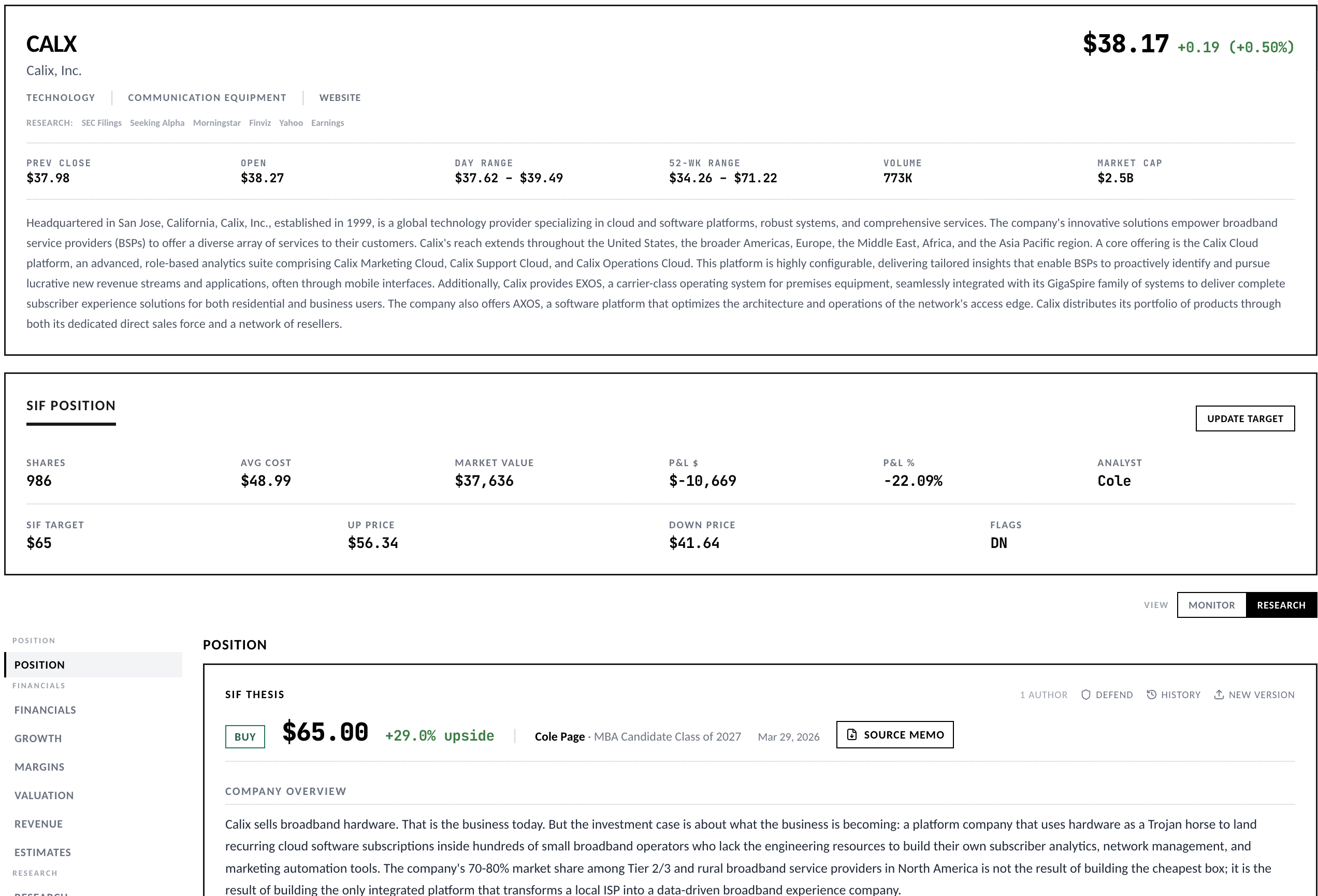
Task: Open the Source Memo
Action: pos(895,734)
